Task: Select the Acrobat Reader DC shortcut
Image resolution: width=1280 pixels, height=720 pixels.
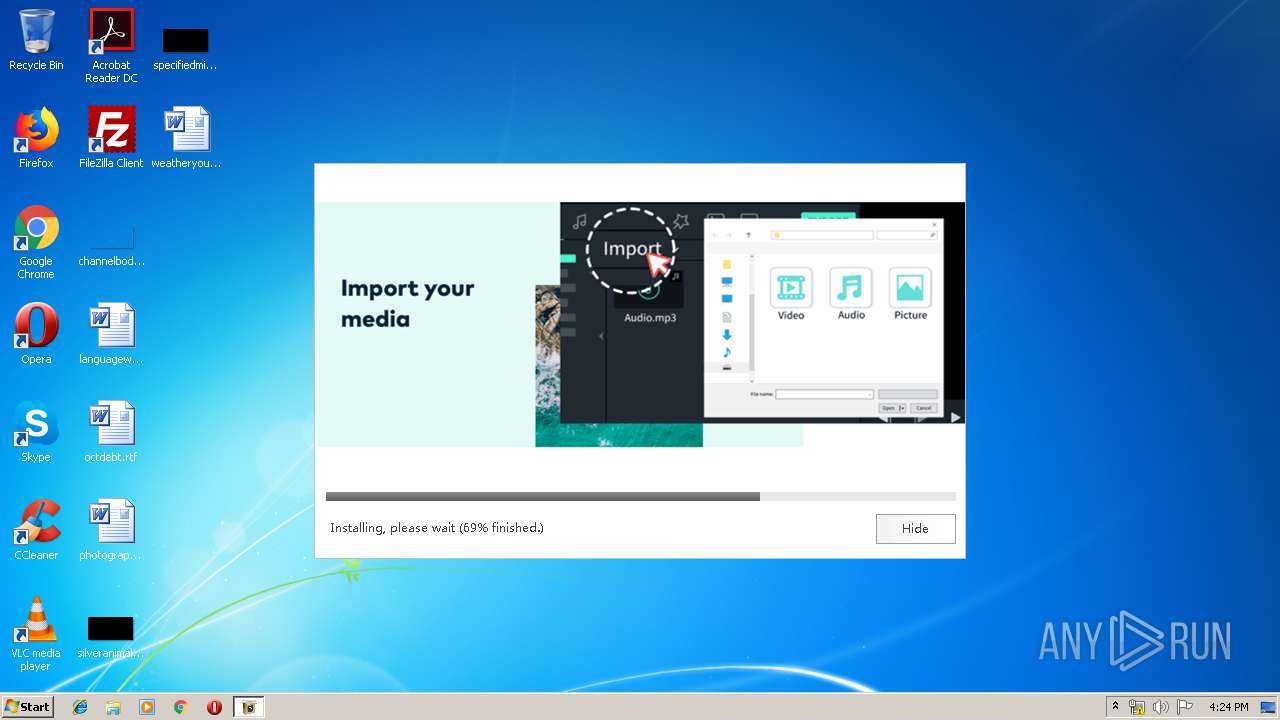Action: (x=111, y=46)
